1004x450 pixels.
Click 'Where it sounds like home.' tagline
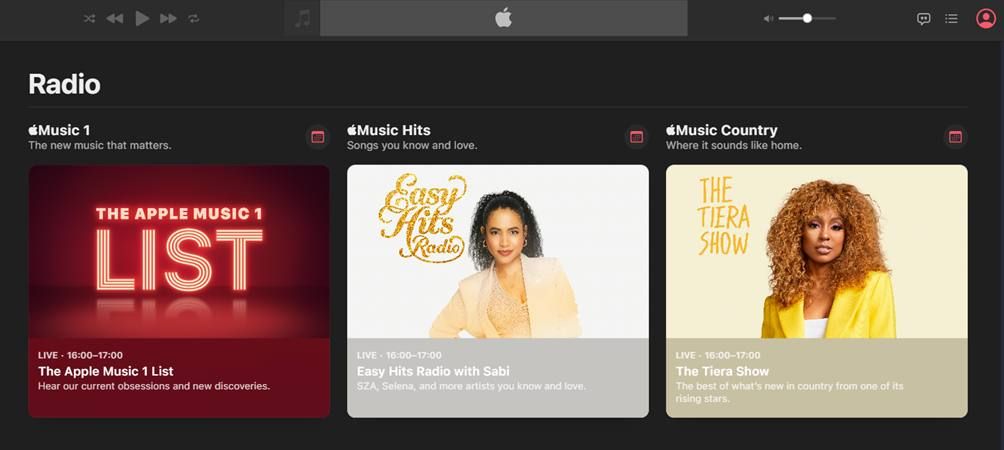(x=733, y=146)
